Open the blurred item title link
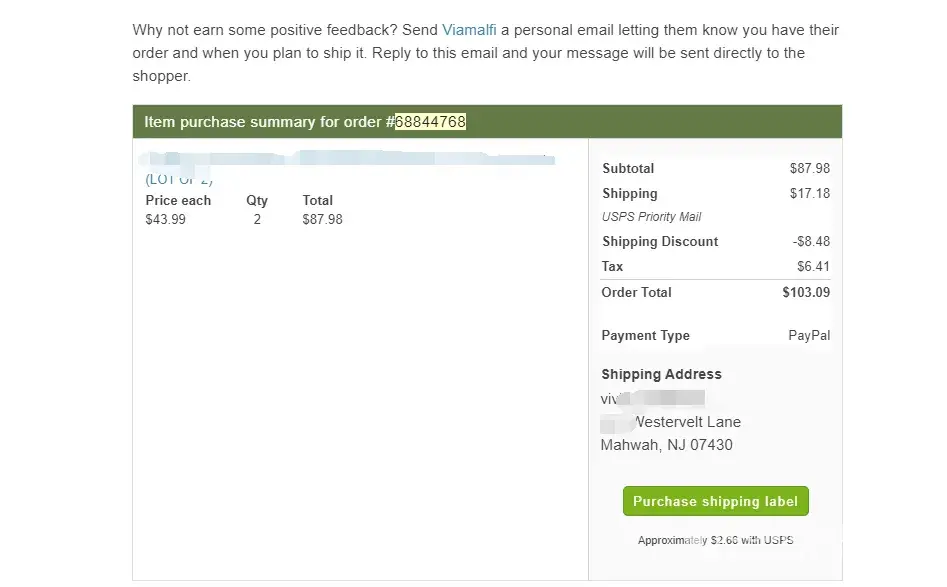Screen dimensions: 947x587 [350, 160]
